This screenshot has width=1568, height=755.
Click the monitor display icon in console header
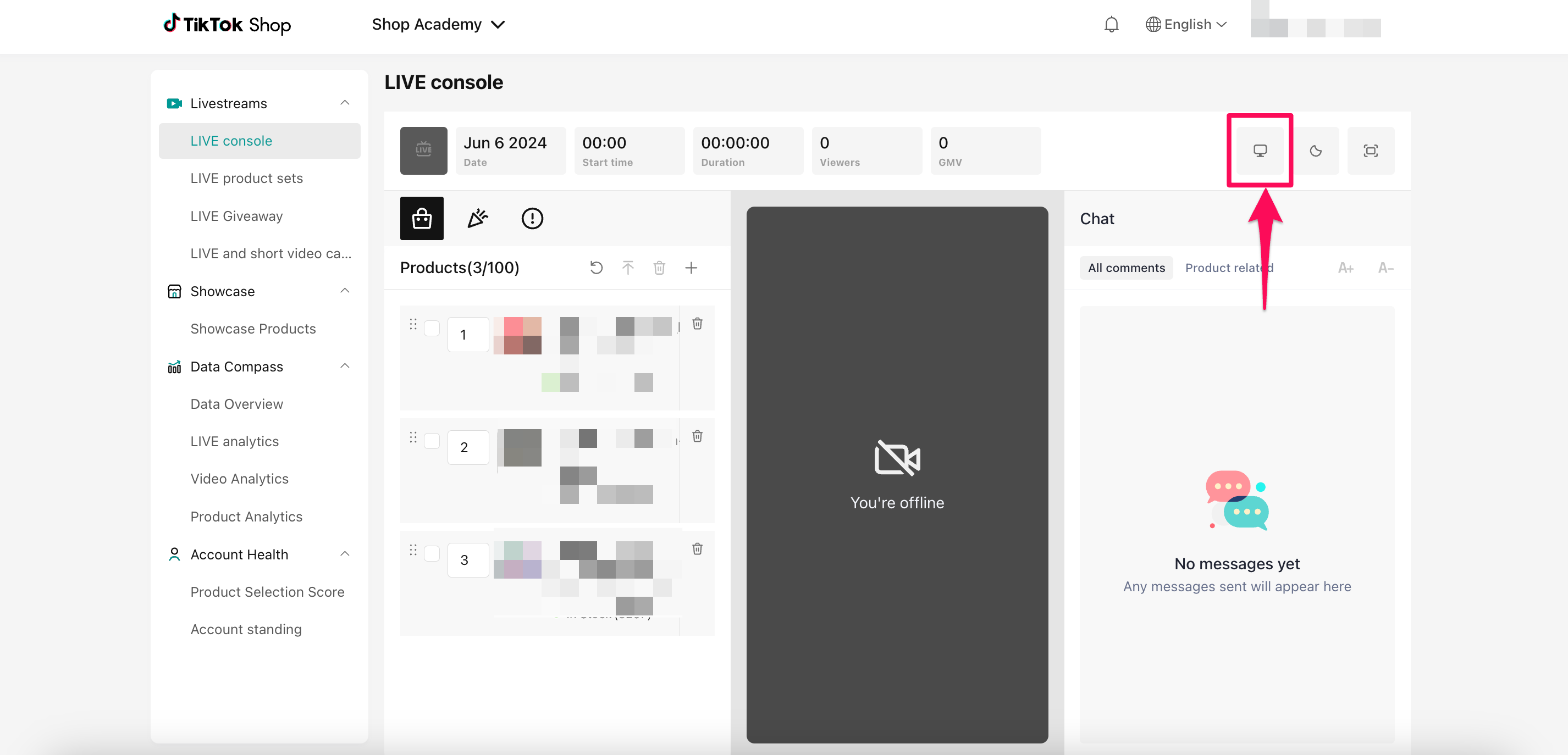pyautogui.click(x=1260, y=151)
